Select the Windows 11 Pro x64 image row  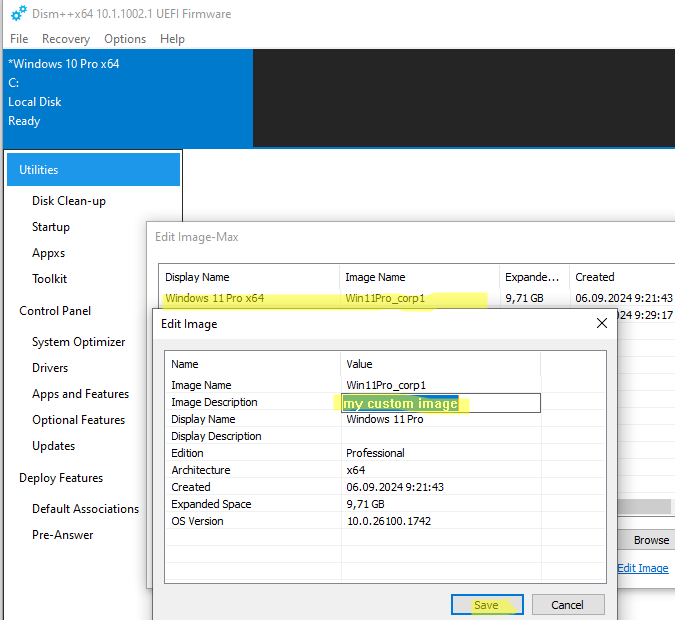tap(417, 298)
